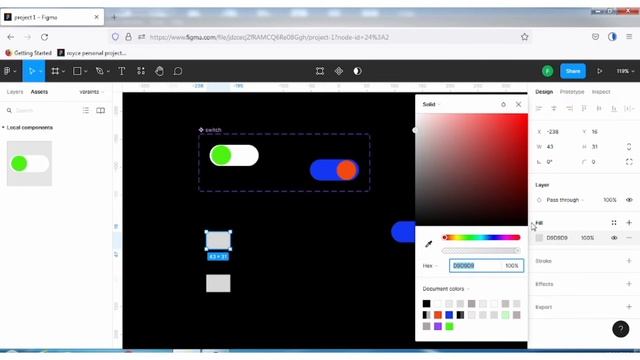The image size is (640, 360).
Task: Reload the browser page
Action: 44,37
